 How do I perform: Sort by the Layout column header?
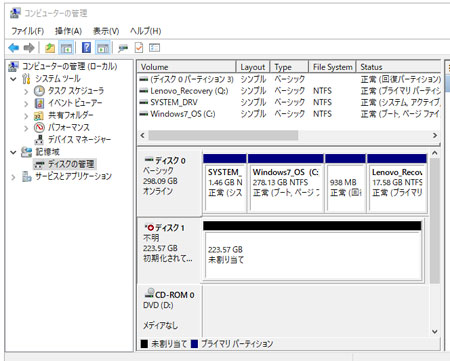253,67
